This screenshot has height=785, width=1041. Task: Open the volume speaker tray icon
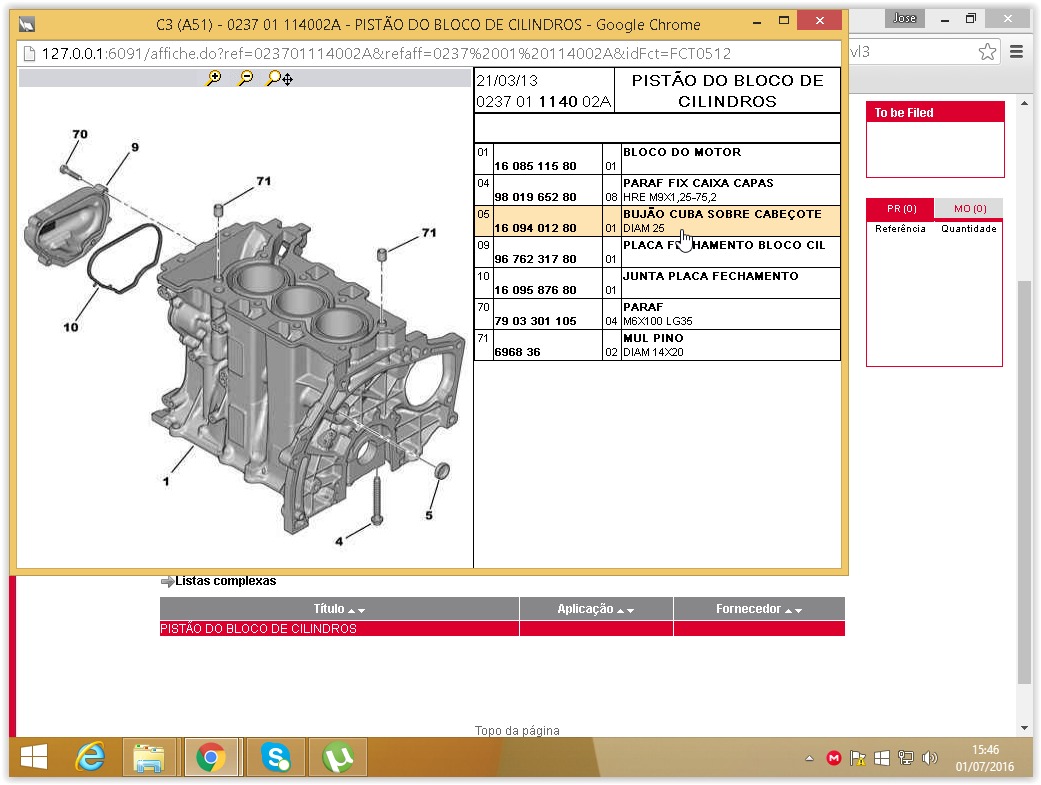pyautogui.click(x=930, y=758)
